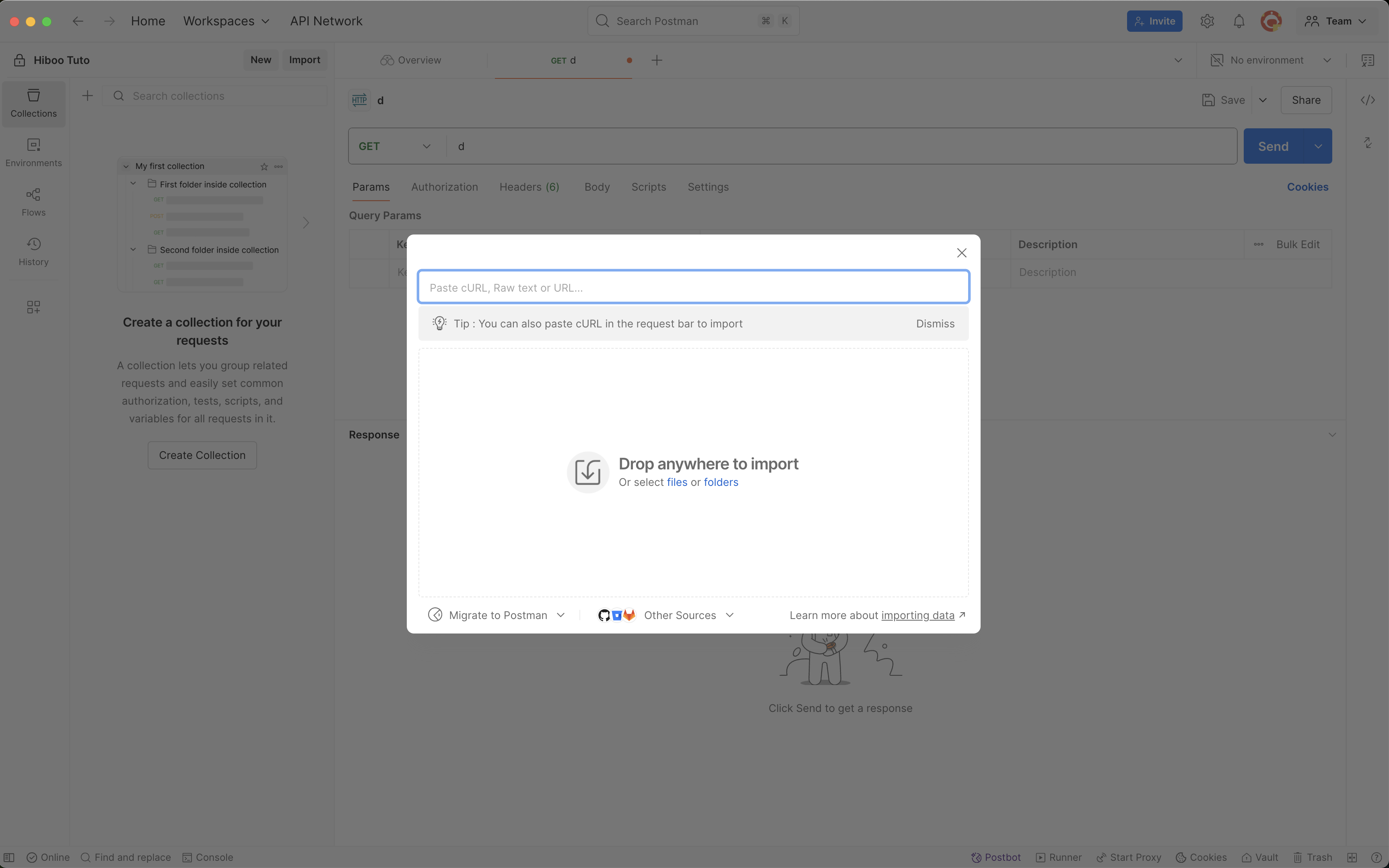The image size is (1389, 868).
Task: Click the configure workspace sidebar icon
Action: pyautogui.click(x=33, y=307)
